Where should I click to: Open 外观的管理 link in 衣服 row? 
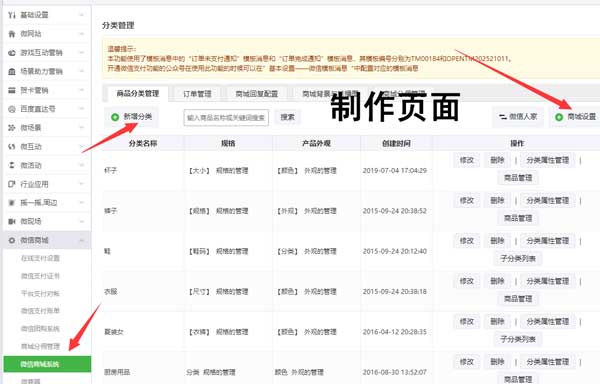320,291
